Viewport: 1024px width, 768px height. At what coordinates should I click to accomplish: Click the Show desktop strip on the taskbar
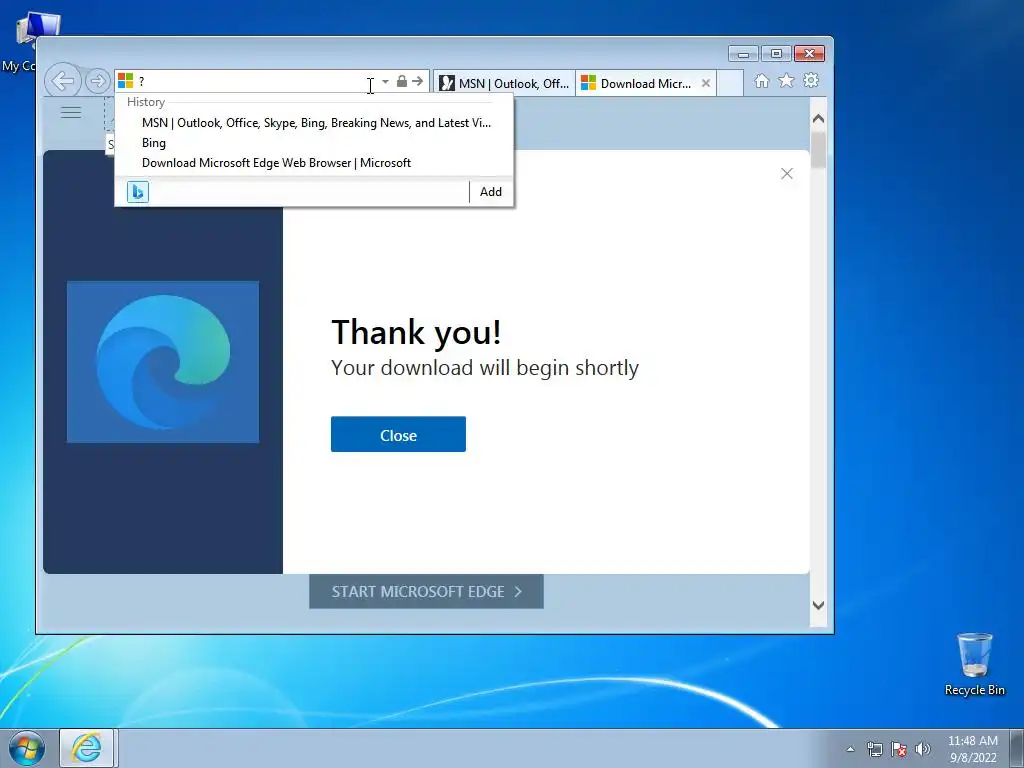click(1017, 748)
